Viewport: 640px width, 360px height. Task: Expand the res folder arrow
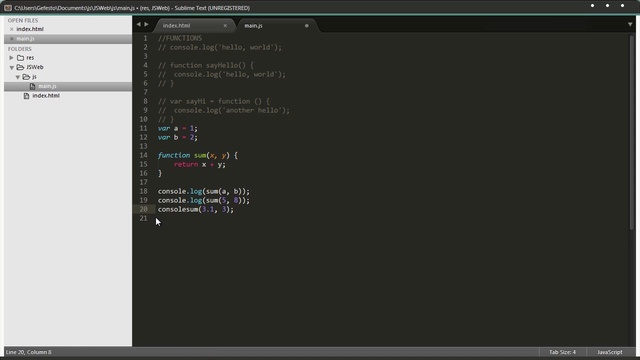11,58
